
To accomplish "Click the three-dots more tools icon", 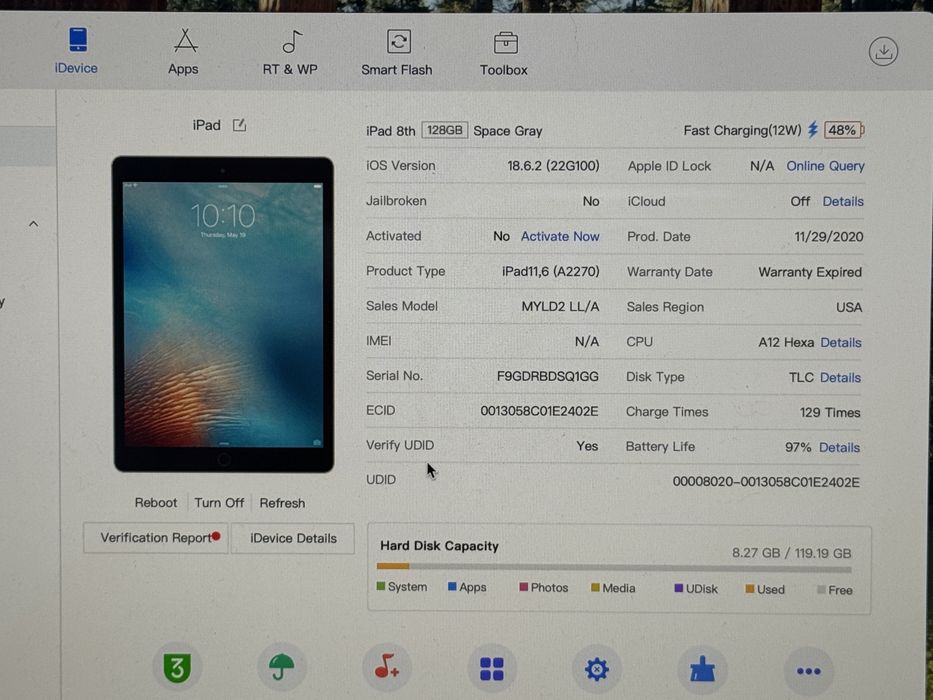I will [808, 671].
